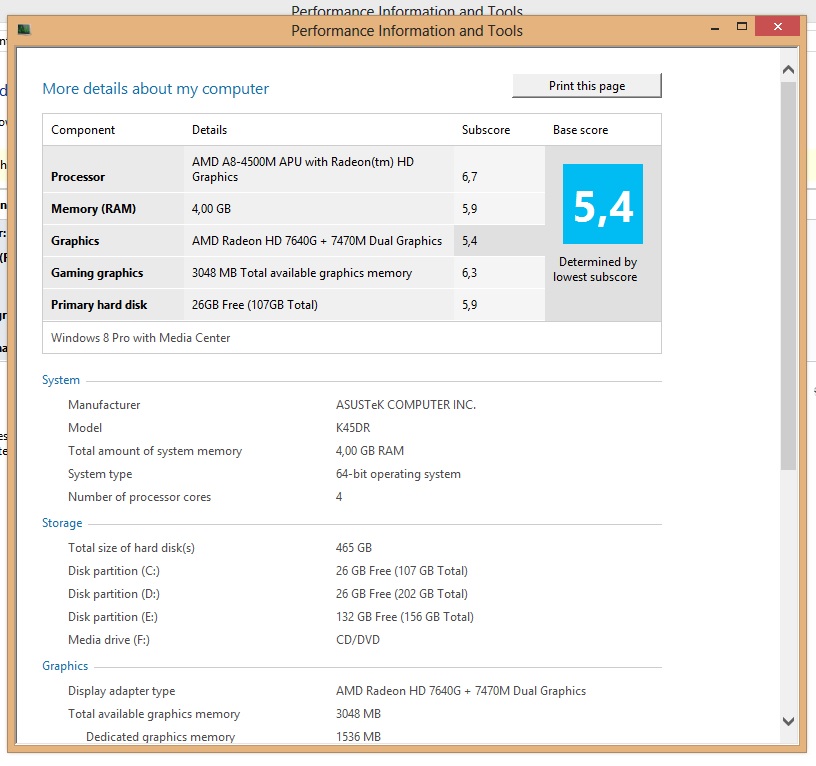Viewport: 816px width, 766px height.
Task: Click the Gaming graphics row label
Action: 97,273
